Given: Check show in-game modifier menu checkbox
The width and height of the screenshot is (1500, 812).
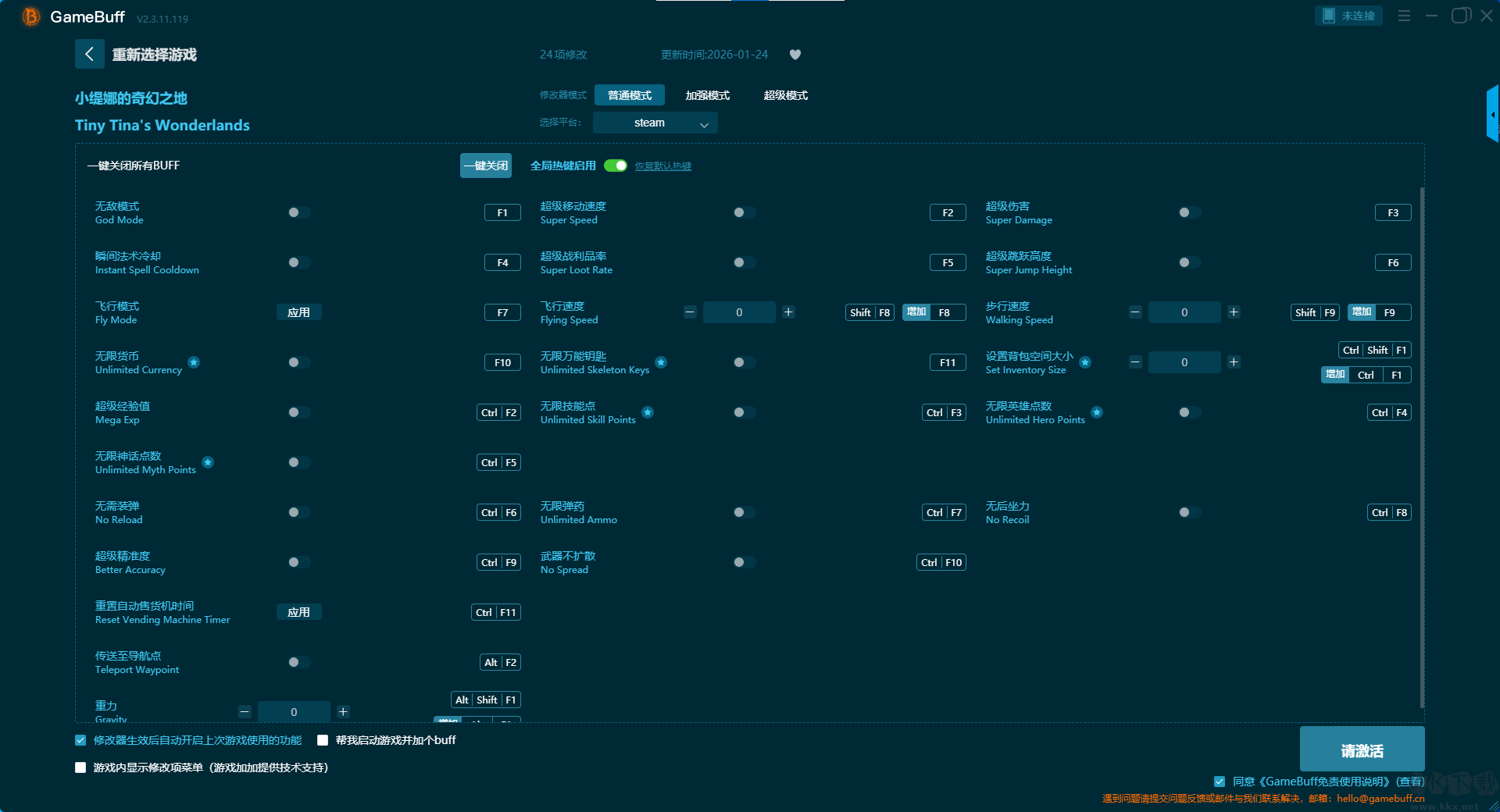Looking at the screenshot, I should pos(80,767).
